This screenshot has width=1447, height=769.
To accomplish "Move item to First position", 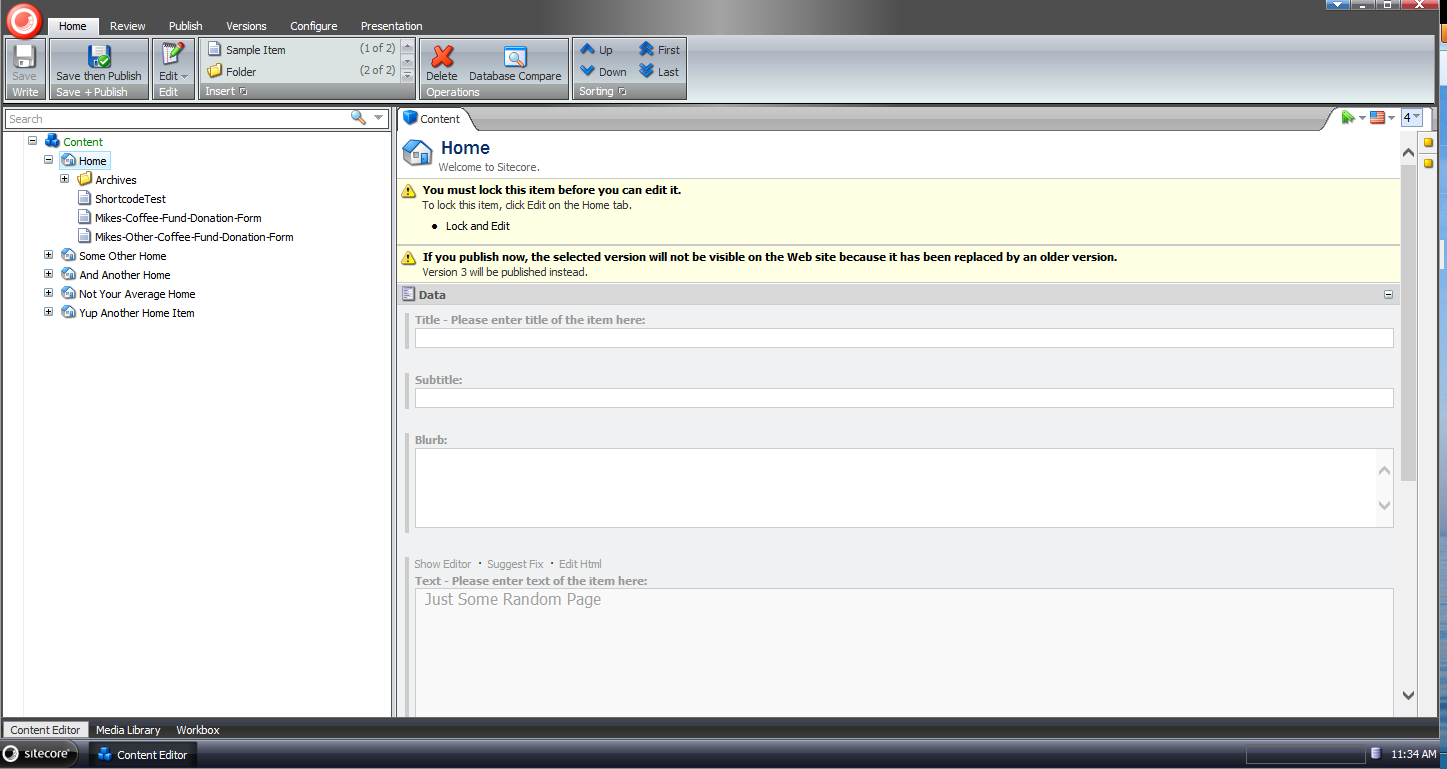I will [659, 50].
